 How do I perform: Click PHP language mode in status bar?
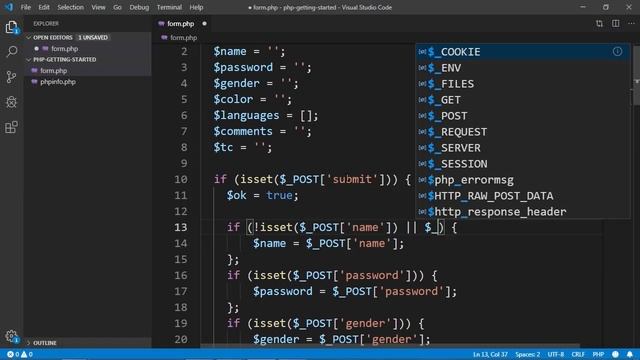click(x=598, y=354)
